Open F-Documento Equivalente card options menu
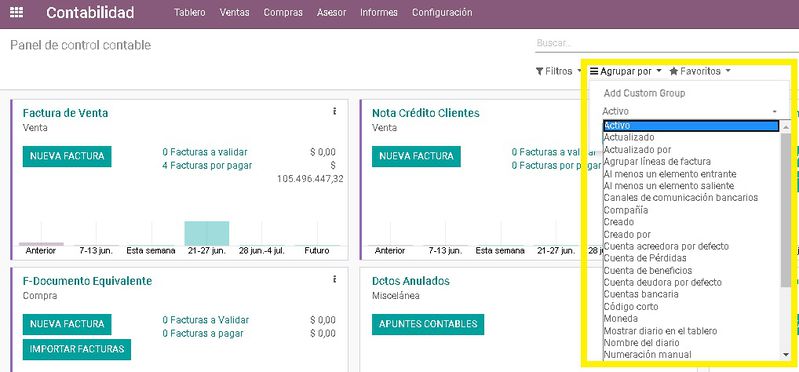The width and height of the screenshot is (799, 372). [x=334, y=279]
